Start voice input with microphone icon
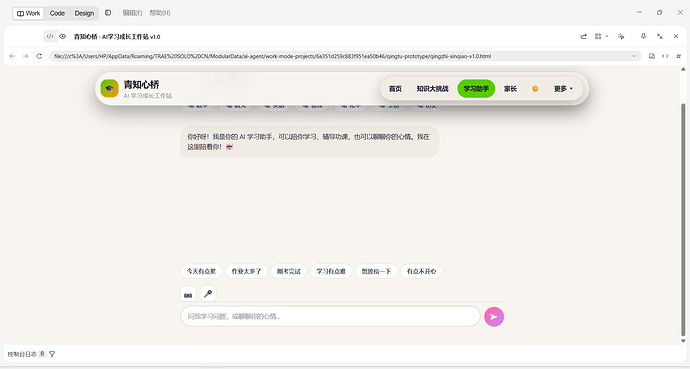 (x=208, y=294)
